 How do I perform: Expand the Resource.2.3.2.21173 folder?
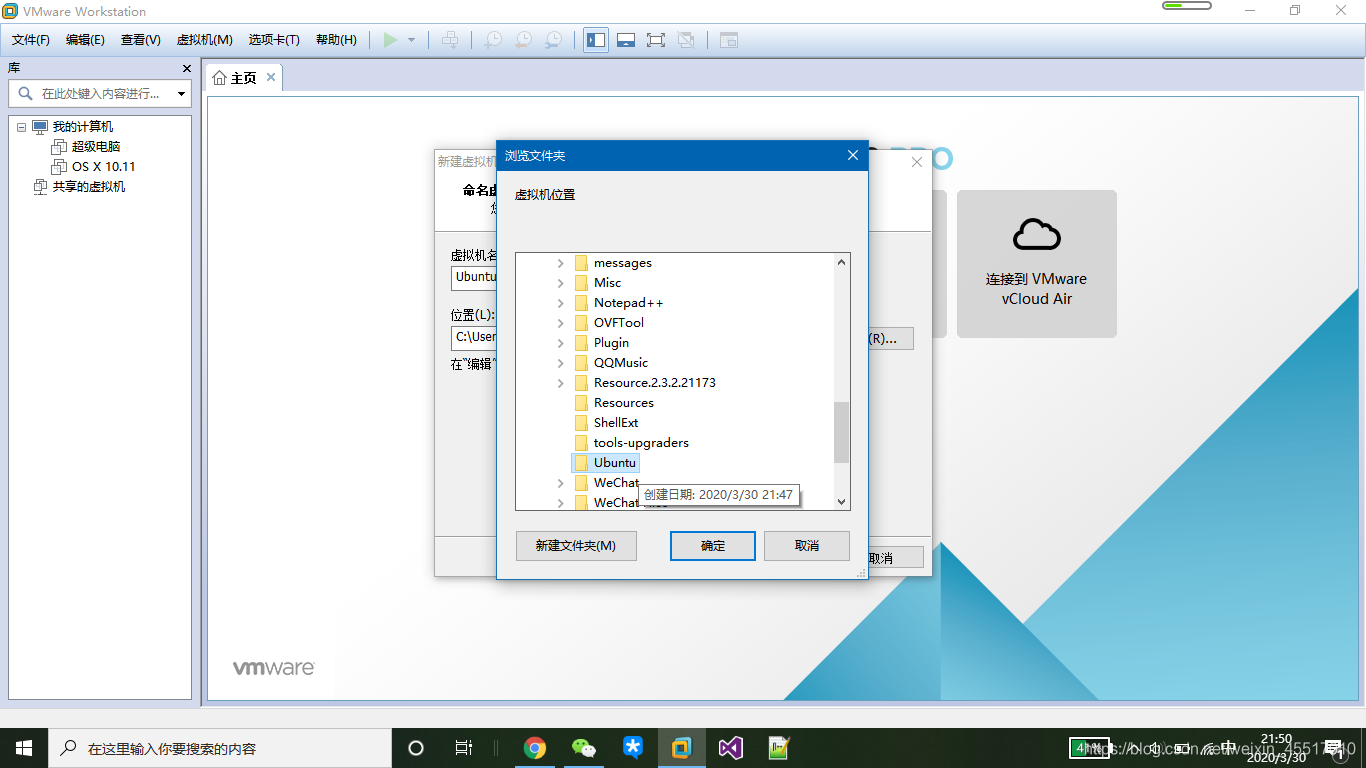tap(561, 383)
